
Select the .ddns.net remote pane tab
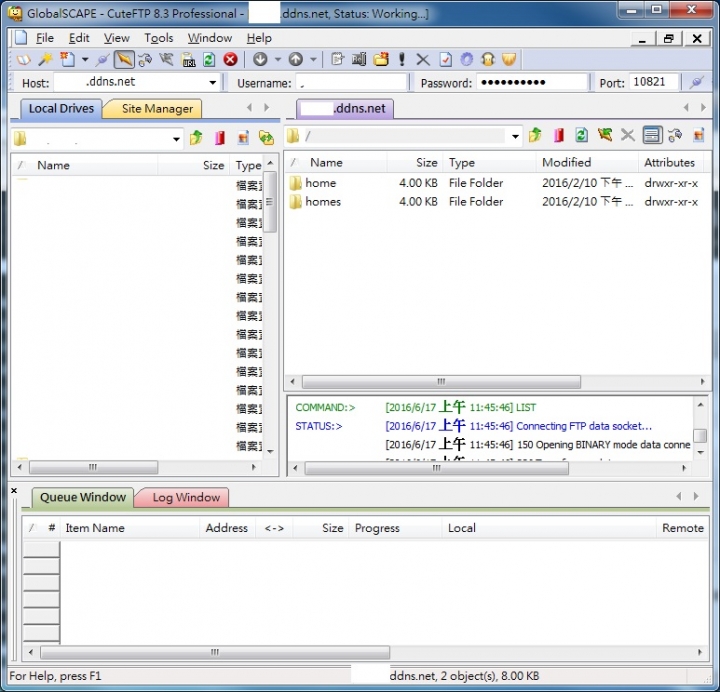coord(345,109)
